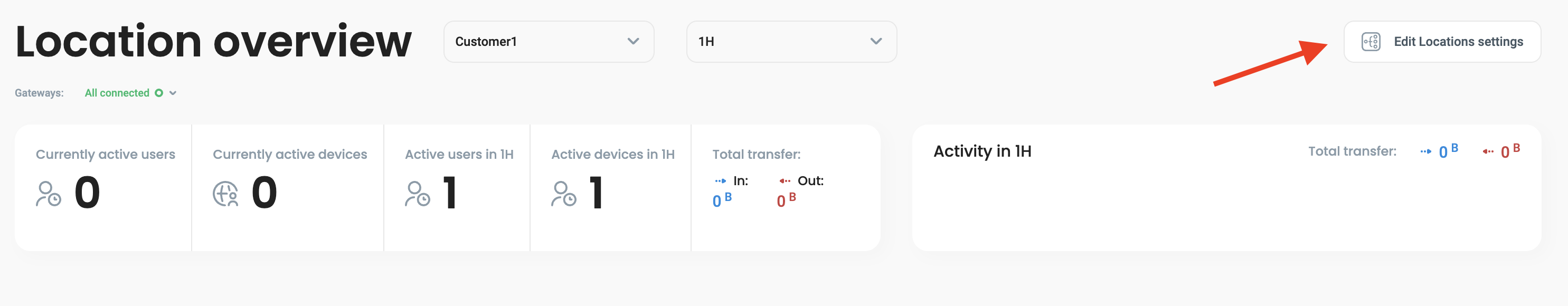Click the All connected gateways status text
1568x306 pixels.
(x=117, y=93)
